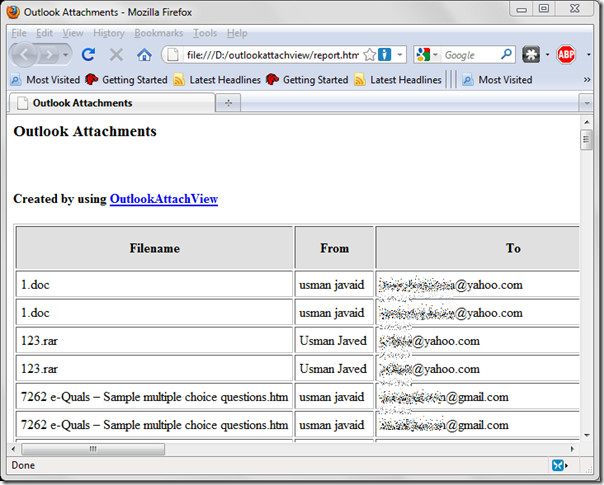The height and width of the screenshot is (485, 604).
Task: Click the Firefox logo in title bar
Action: tap(13, 12)
